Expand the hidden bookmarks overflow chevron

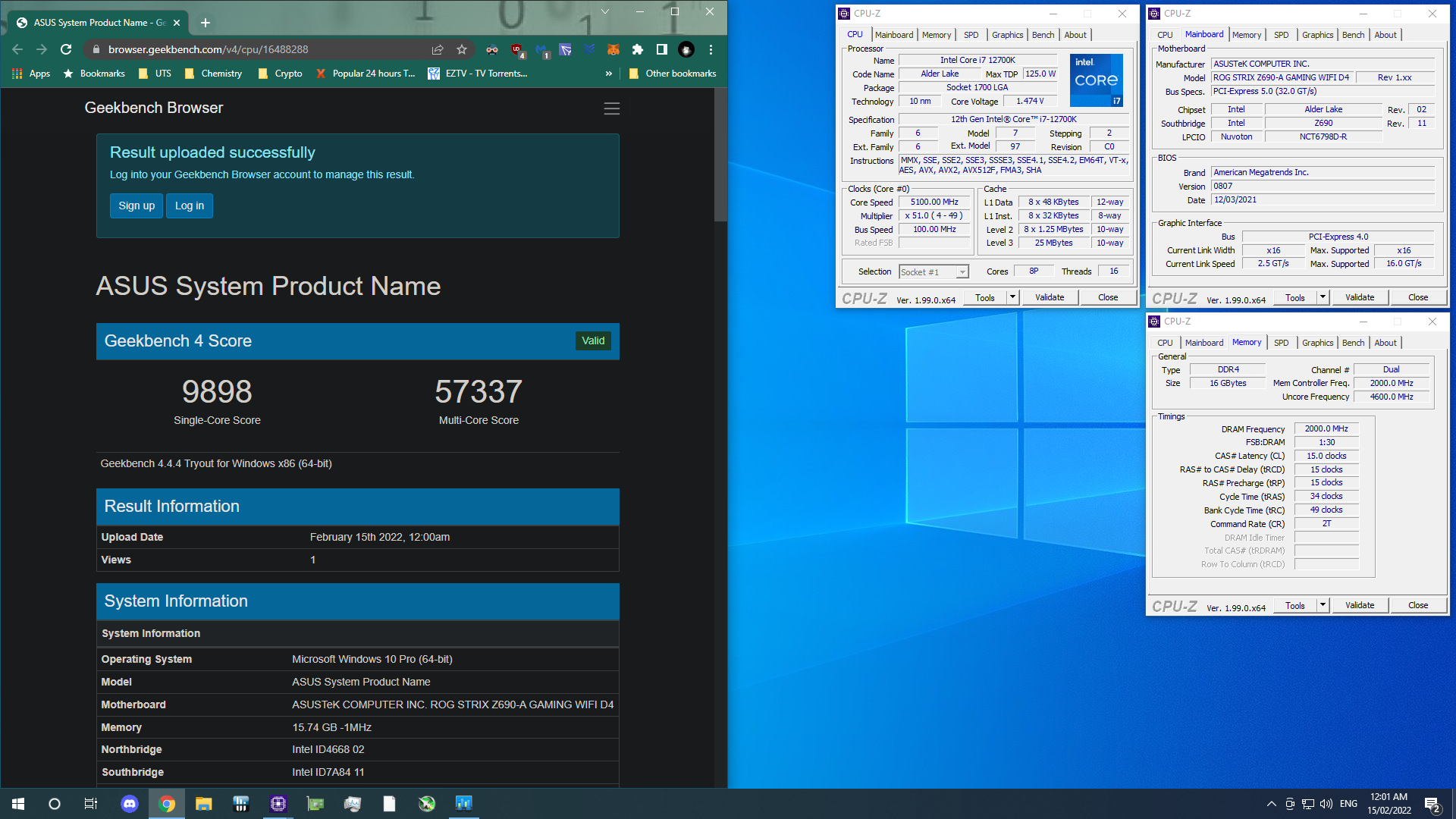pyautogui.click(x=608, y=74)
